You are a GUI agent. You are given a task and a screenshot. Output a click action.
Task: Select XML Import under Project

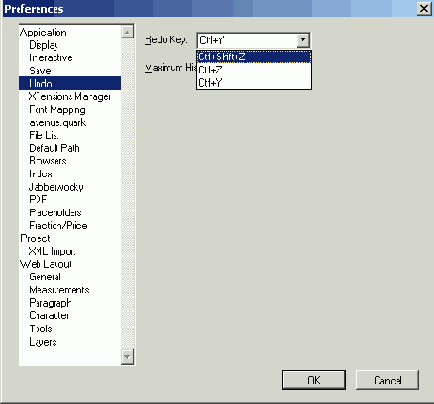point(52,251)
